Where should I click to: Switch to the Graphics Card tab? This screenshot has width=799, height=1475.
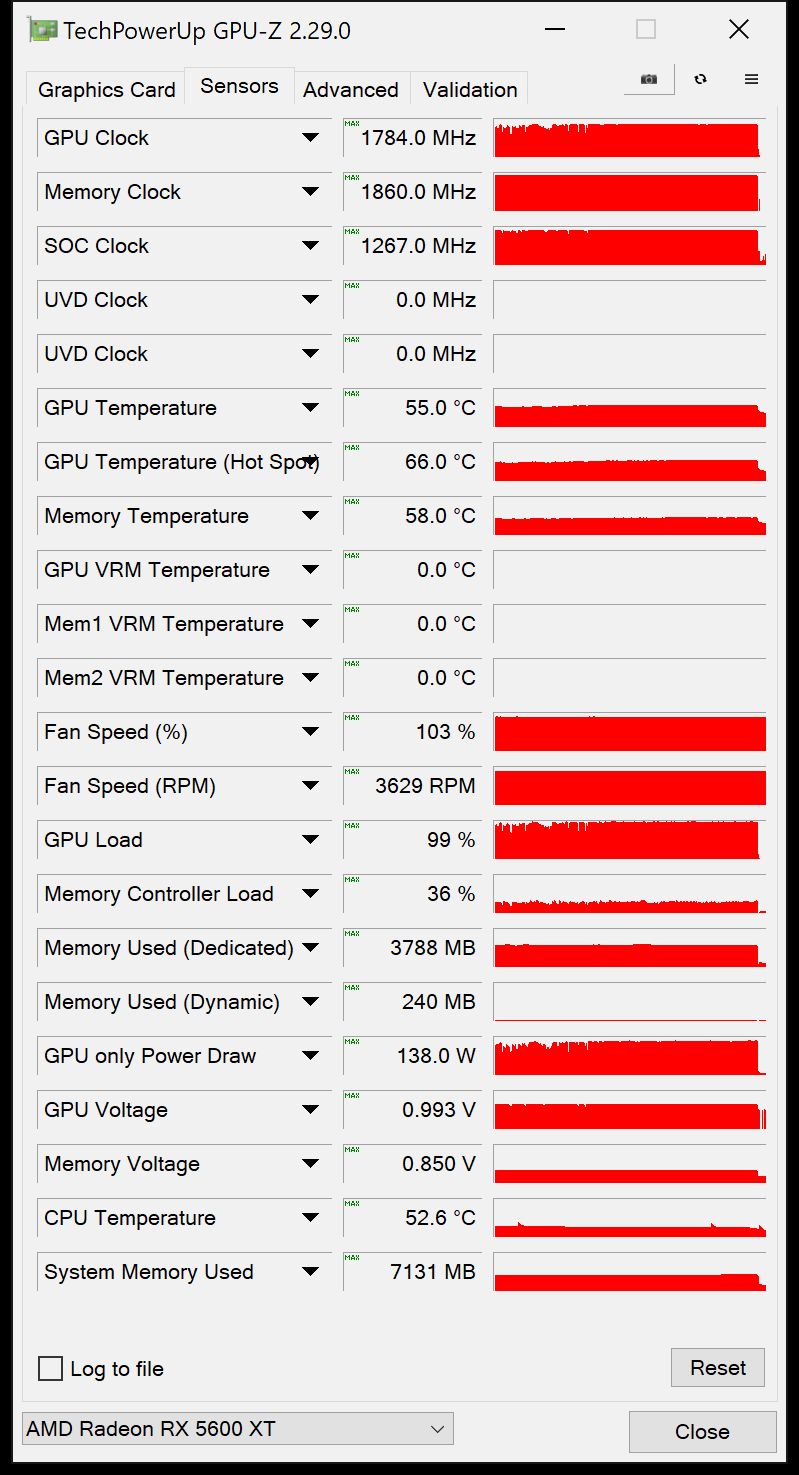point(107,89)
